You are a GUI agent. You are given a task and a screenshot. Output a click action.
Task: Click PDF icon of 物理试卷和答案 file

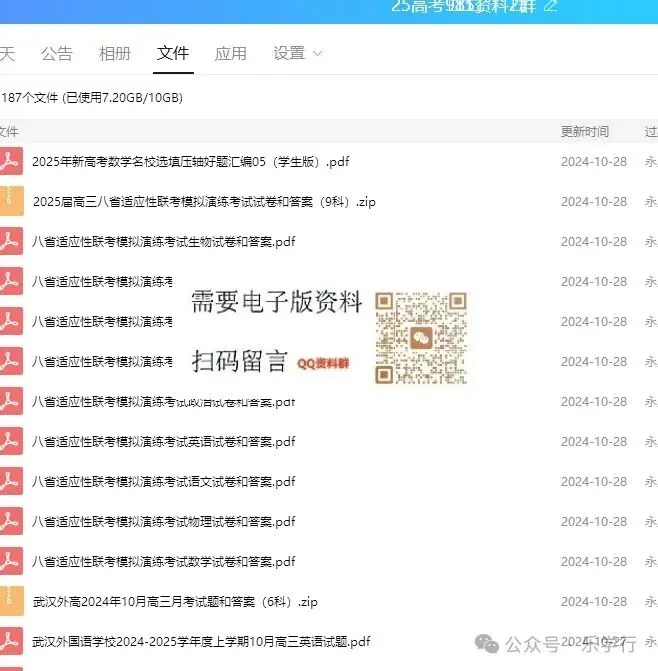[x=11, y=521]
